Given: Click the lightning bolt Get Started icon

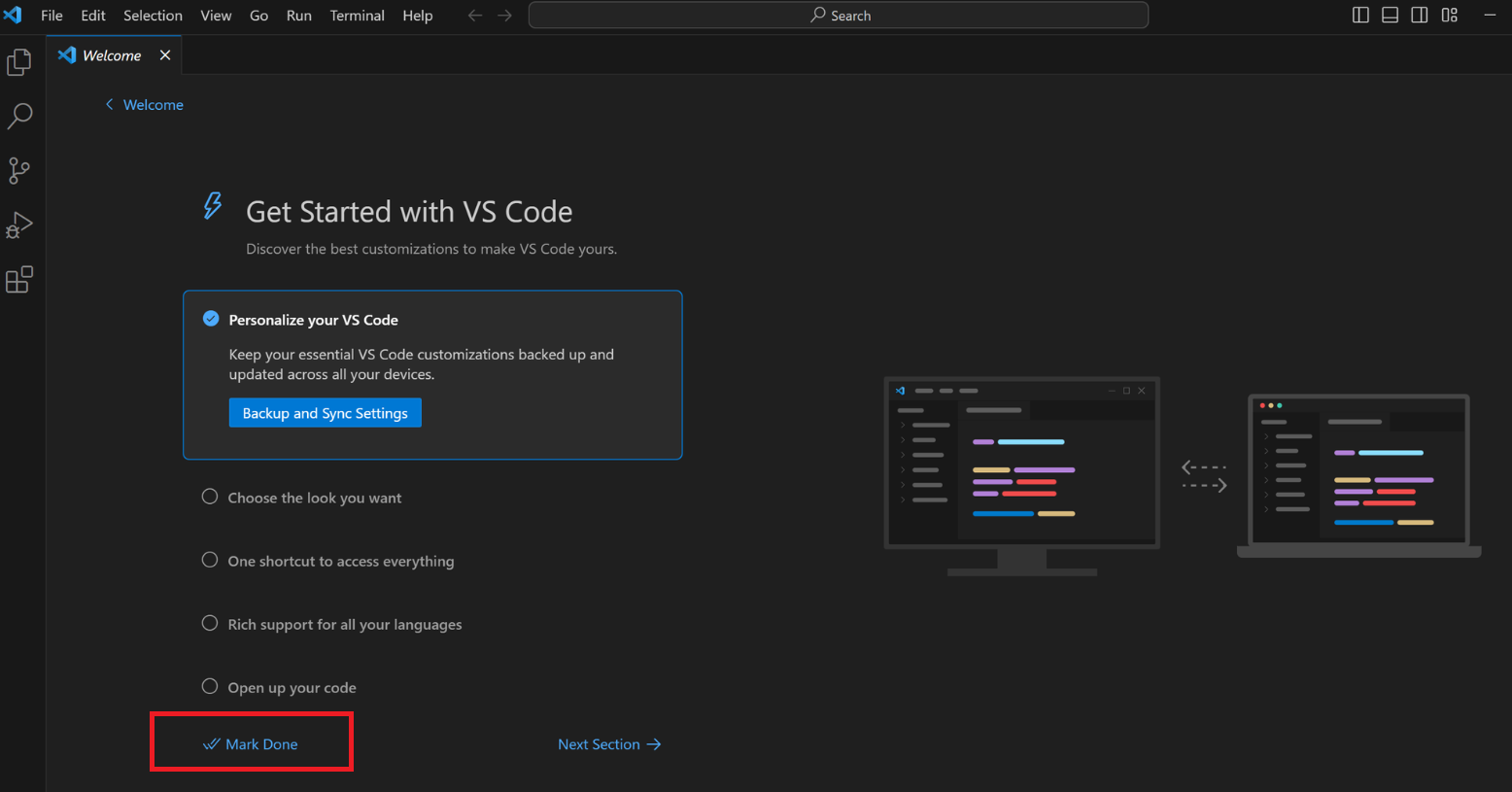Looking at the screenshot, I should (213, 206).
